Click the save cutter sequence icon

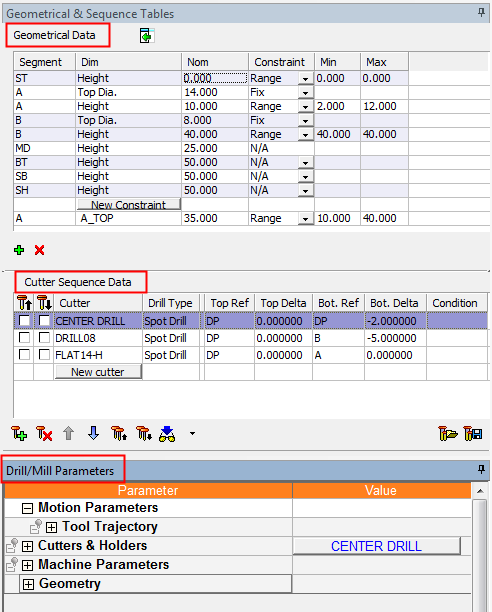473,434
